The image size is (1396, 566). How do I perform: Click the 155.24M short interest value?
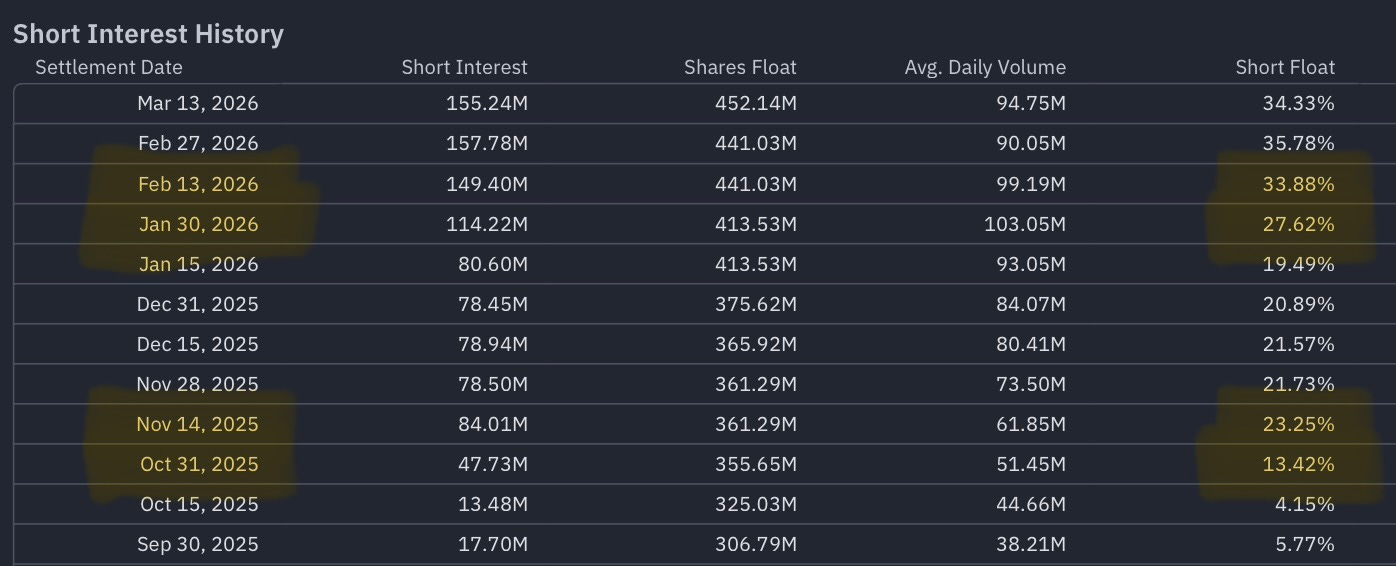485,104
